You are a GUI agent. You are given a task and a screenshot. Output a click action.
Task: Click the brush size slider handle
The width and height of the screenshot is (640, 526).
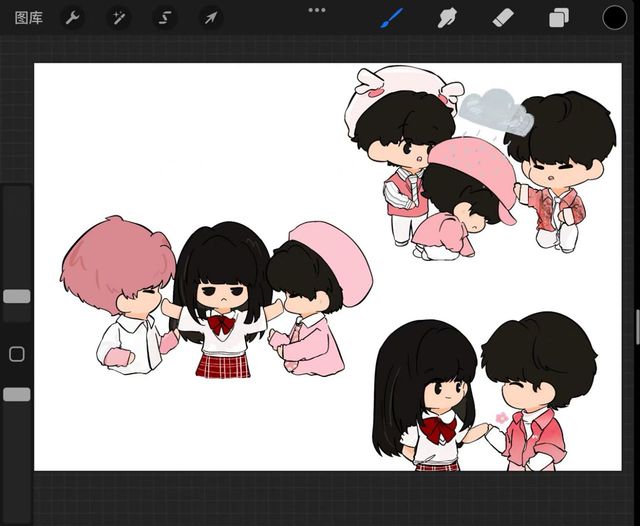coord(17,296)
